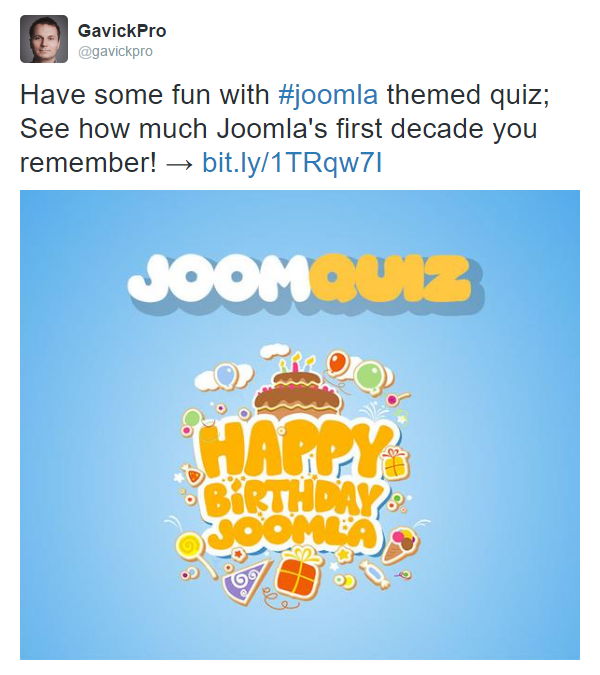
Task: Click the yellow QUIZ logo lettering
Action: click(x=388, y=275)
